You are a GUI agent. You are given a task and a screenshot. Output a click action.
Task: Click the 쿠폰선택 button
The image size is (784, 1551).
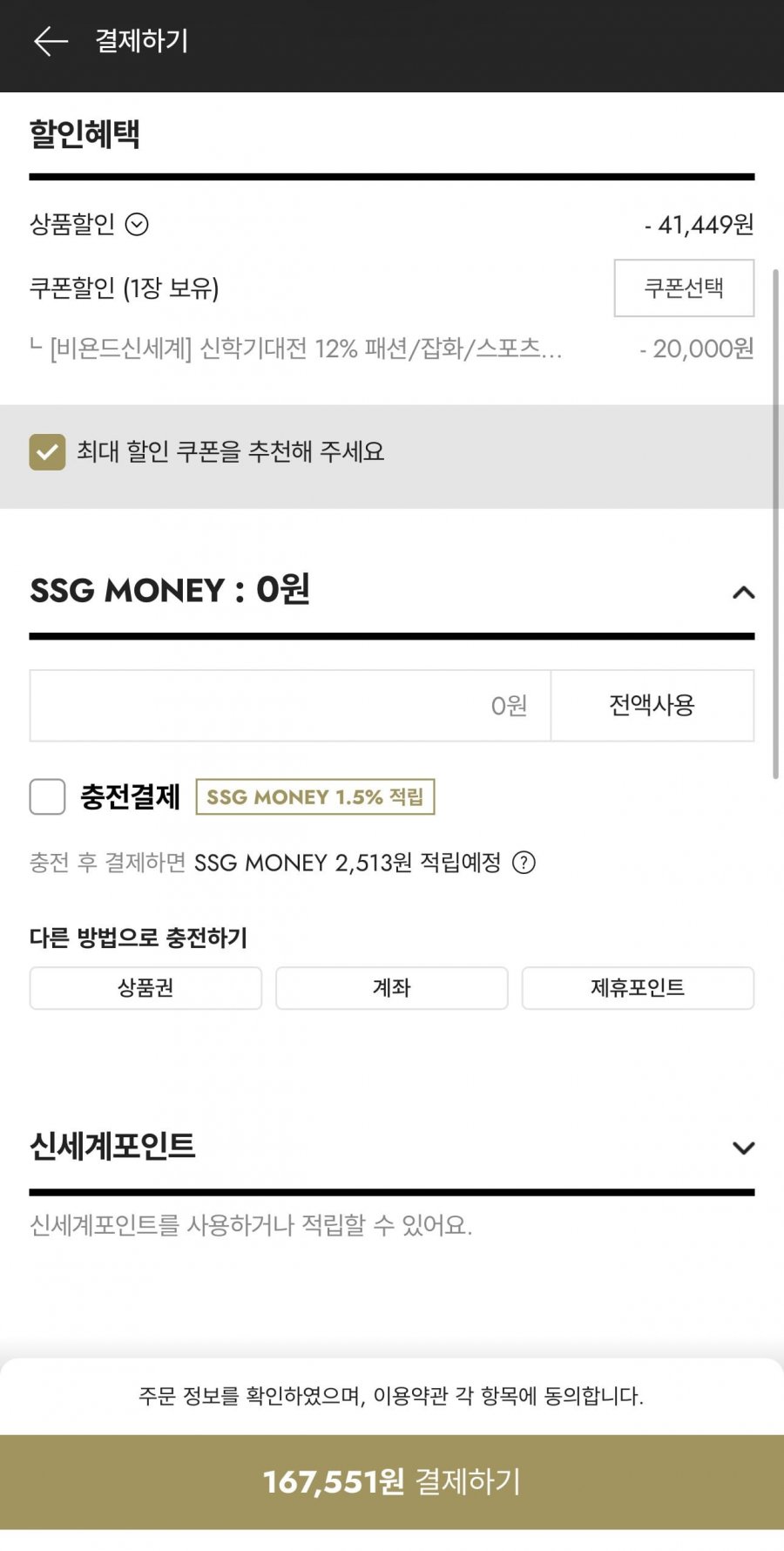click(684, 288)
